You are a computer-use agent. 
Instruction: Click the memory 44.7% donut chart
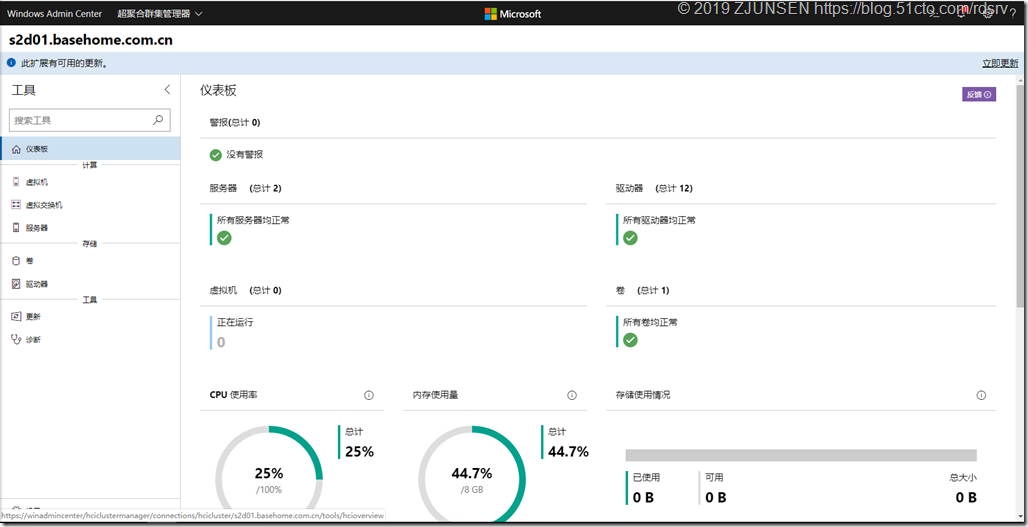[x=472, y=476]
